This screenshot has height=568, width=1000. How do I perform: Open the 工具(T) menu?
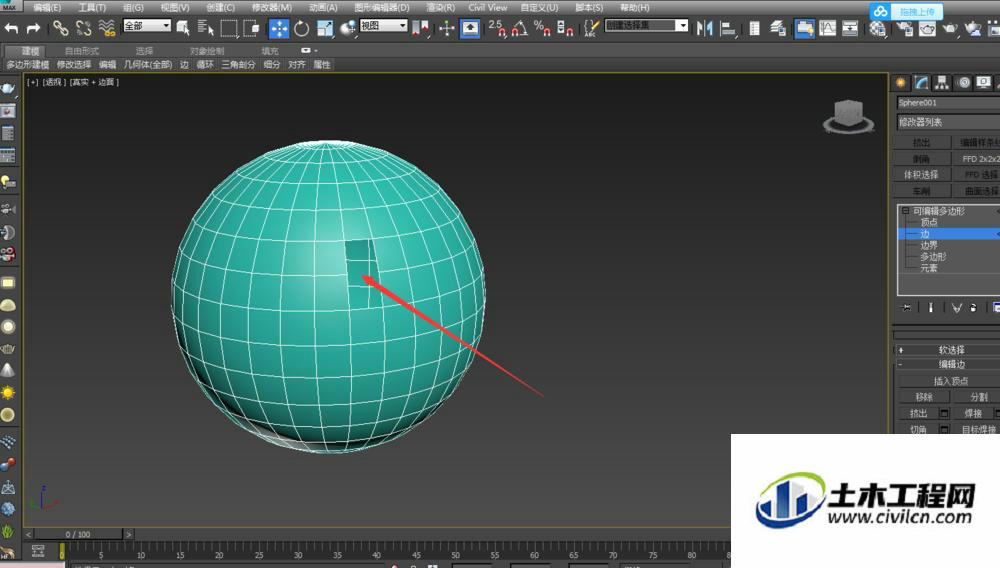[x=92, y=8]
